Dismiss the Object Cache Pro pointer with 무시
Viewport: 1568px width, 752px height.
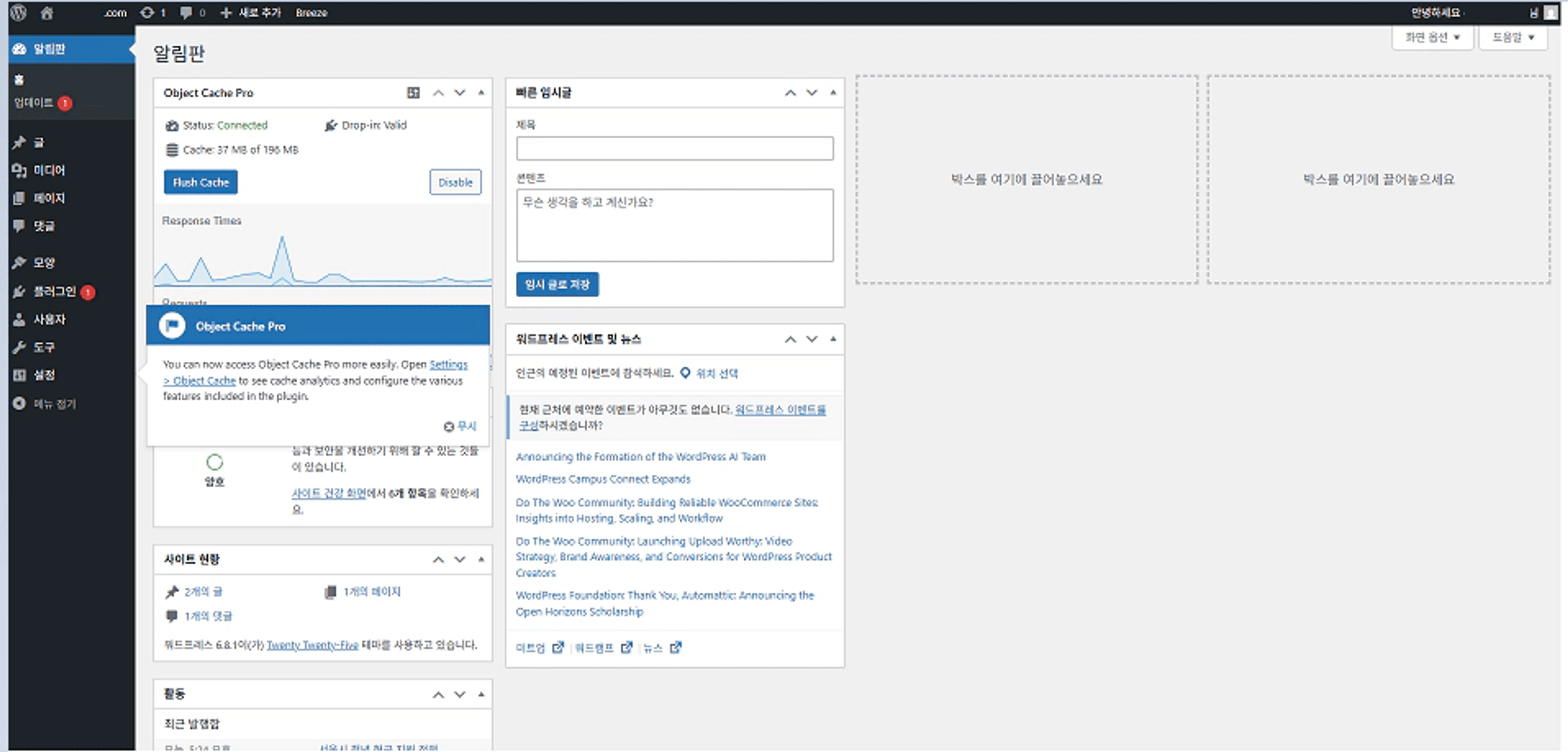click(x=460, y=427)
